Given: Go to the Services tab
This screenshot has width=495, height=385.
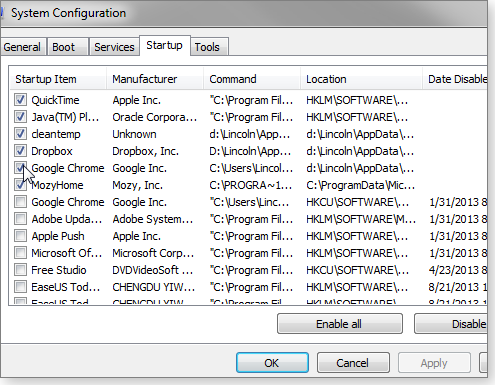Looking at the screenshot, I should coord(114,47).
